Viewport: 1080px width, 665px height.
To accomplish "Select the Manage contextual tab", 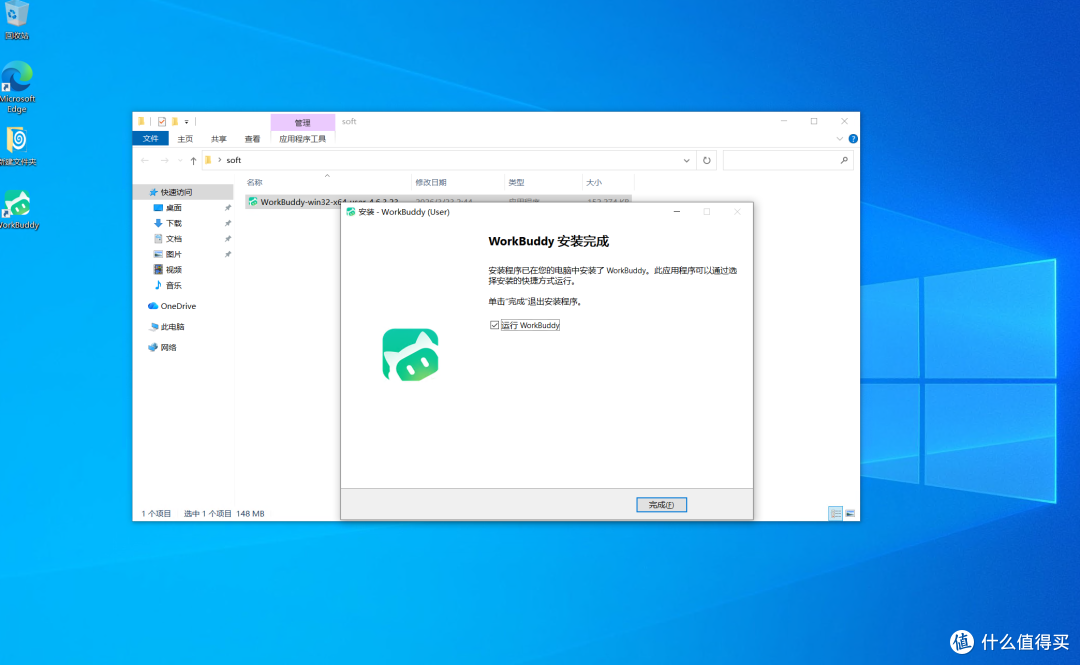I will tap(302, 122).
